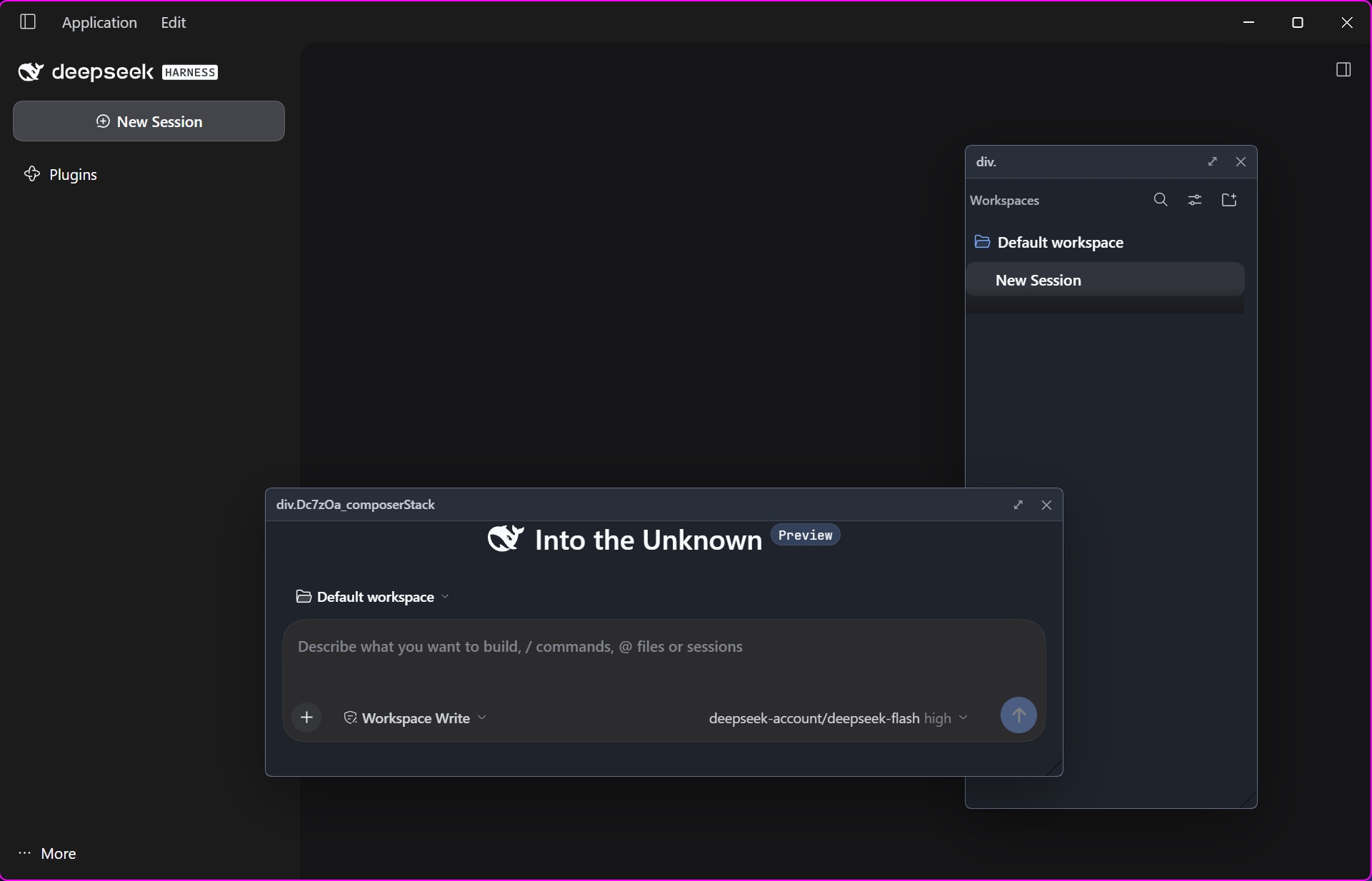Screen dimensions: 1372x881
Task: Open the Default workspace dropdown in composer
Action: (x=372, y=597)
